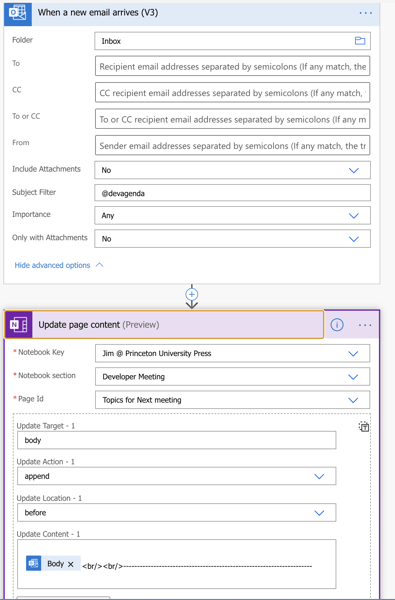The width and height of the screenshot is (395, 600).
Task: Insert a new step with the plus icon
Action: (x=192, y=294)
